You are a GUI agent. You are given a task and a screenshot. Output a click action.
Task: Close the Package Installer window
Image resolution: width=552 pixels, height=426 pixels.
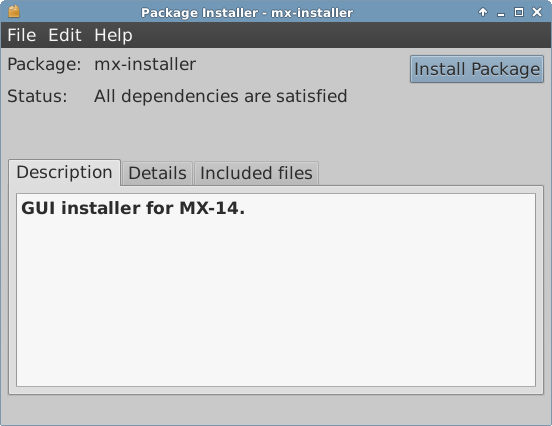click(x=537, y=12)
